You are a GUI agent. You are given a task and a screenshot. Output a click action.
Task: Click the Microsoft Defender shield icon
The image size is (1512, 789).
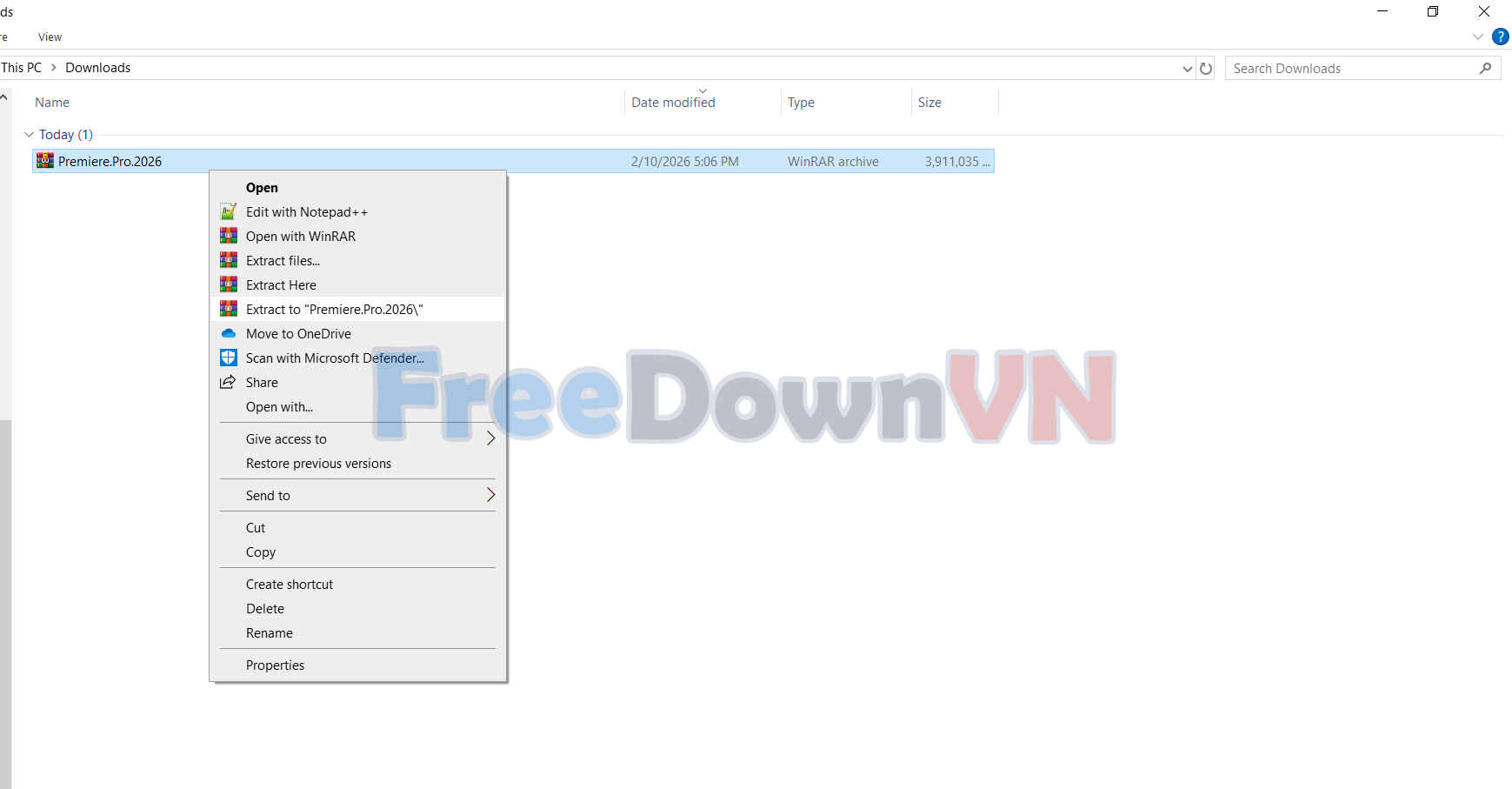(x=229, y=358)
